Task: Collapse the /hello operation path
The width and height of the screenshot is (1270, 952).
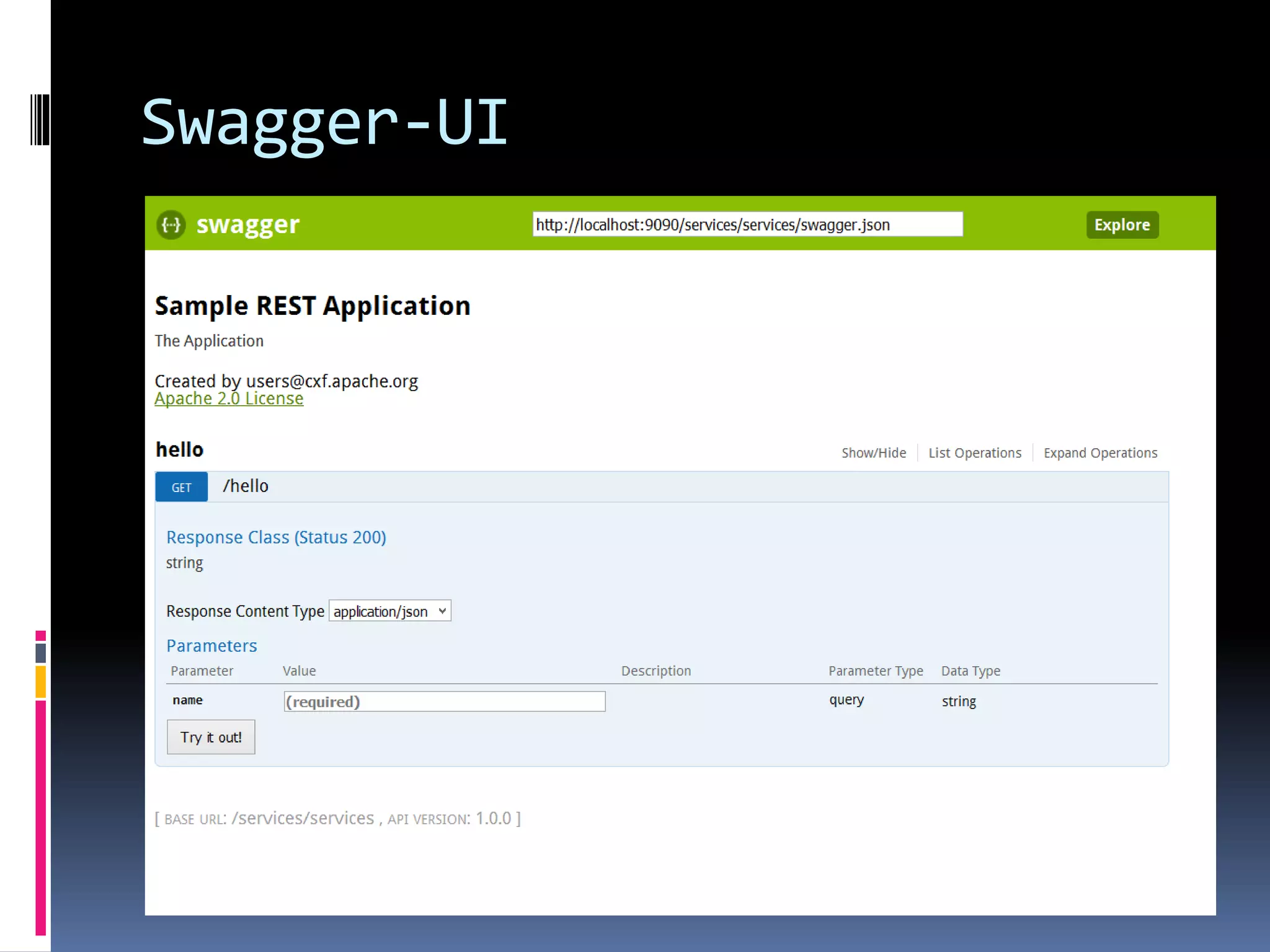Action: tap(246, 486)
